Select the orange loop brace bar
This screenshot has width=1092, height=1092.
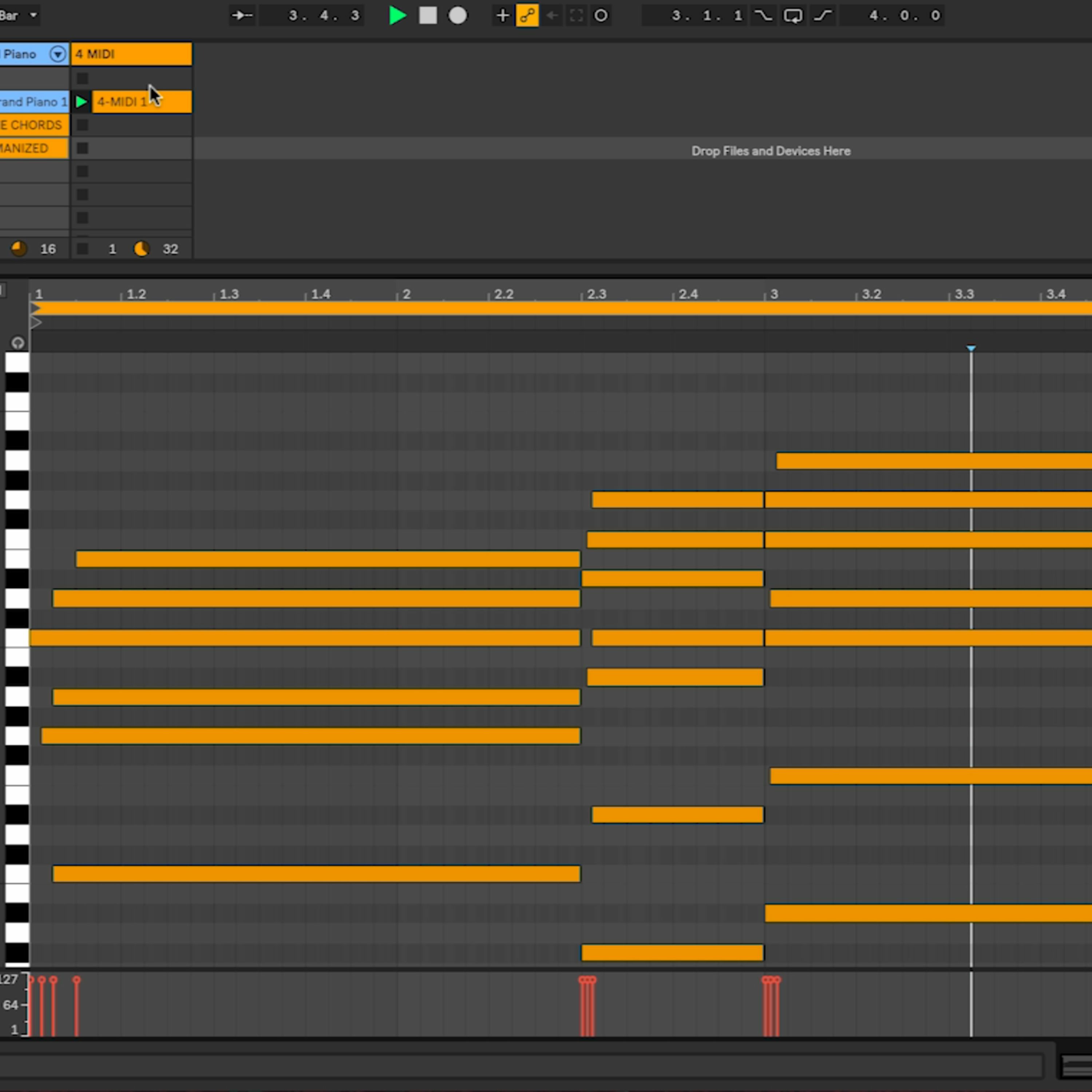tap(561, 308)
